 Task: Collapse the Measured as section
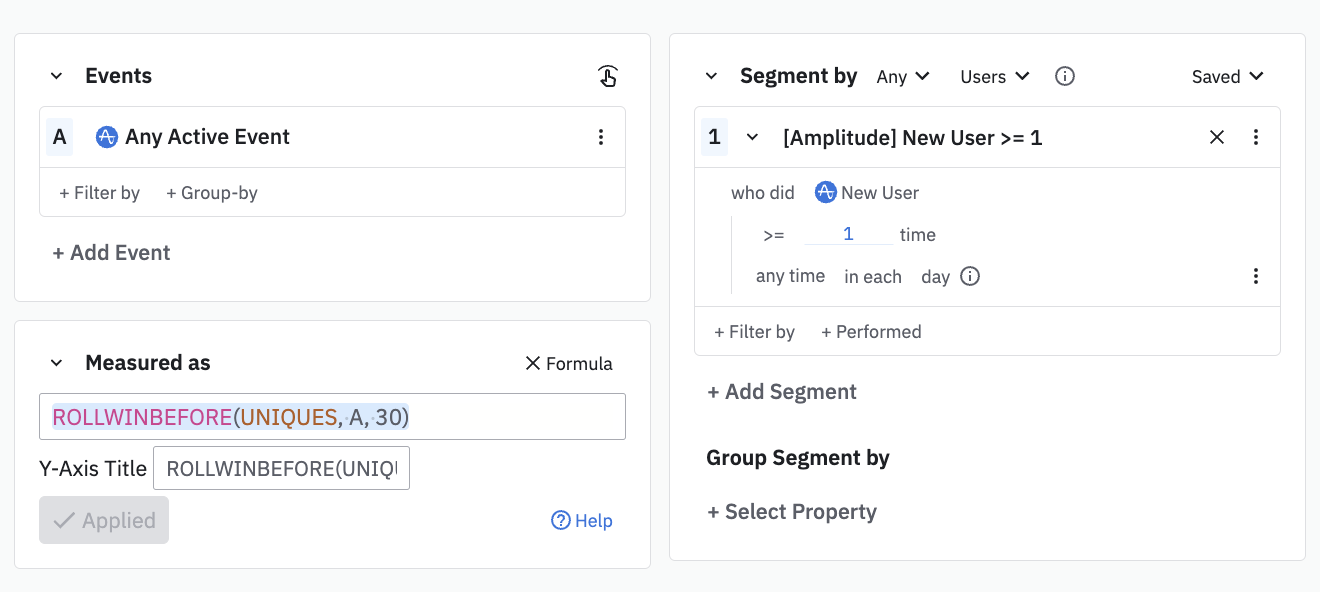(x=57, y=363)
